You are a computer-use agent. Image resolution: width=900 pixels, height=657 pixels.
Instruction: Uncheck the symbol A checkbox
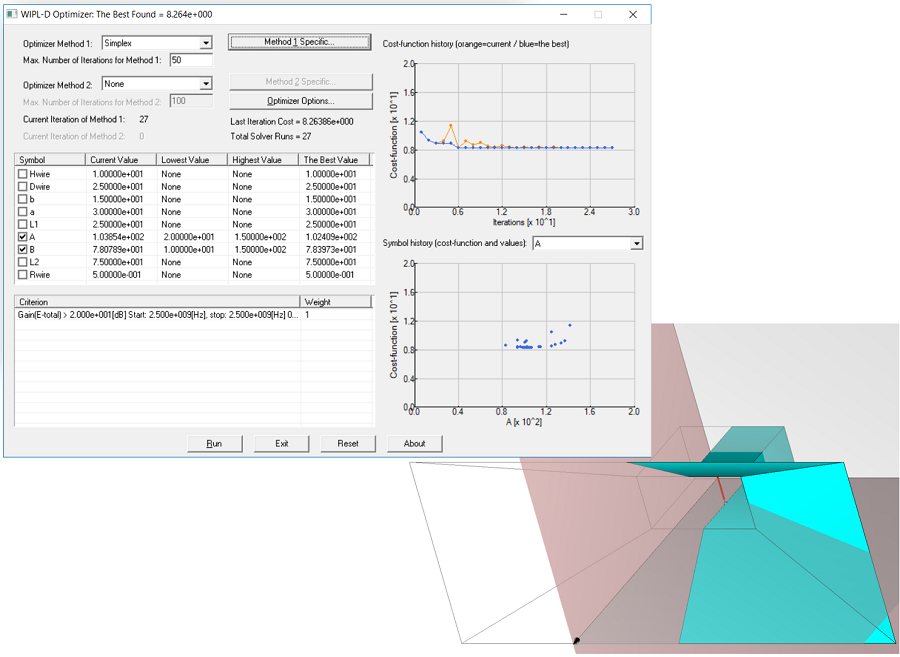[22, 236]
